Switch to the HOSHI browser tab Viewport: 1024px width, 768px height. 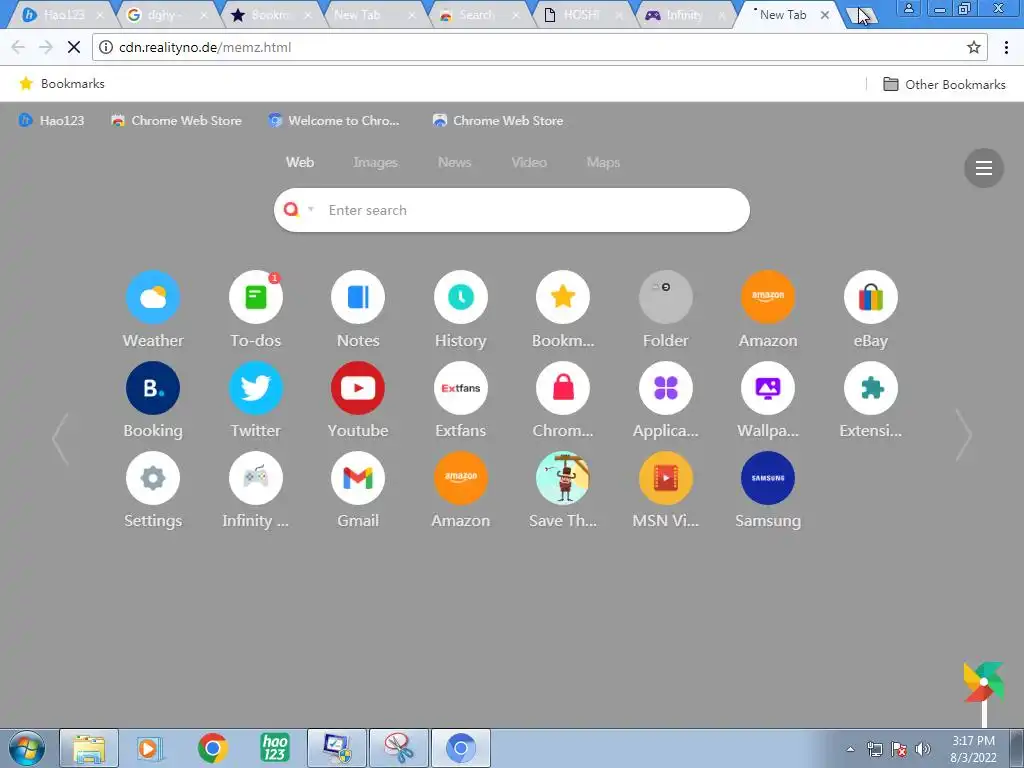click(581, 14)
